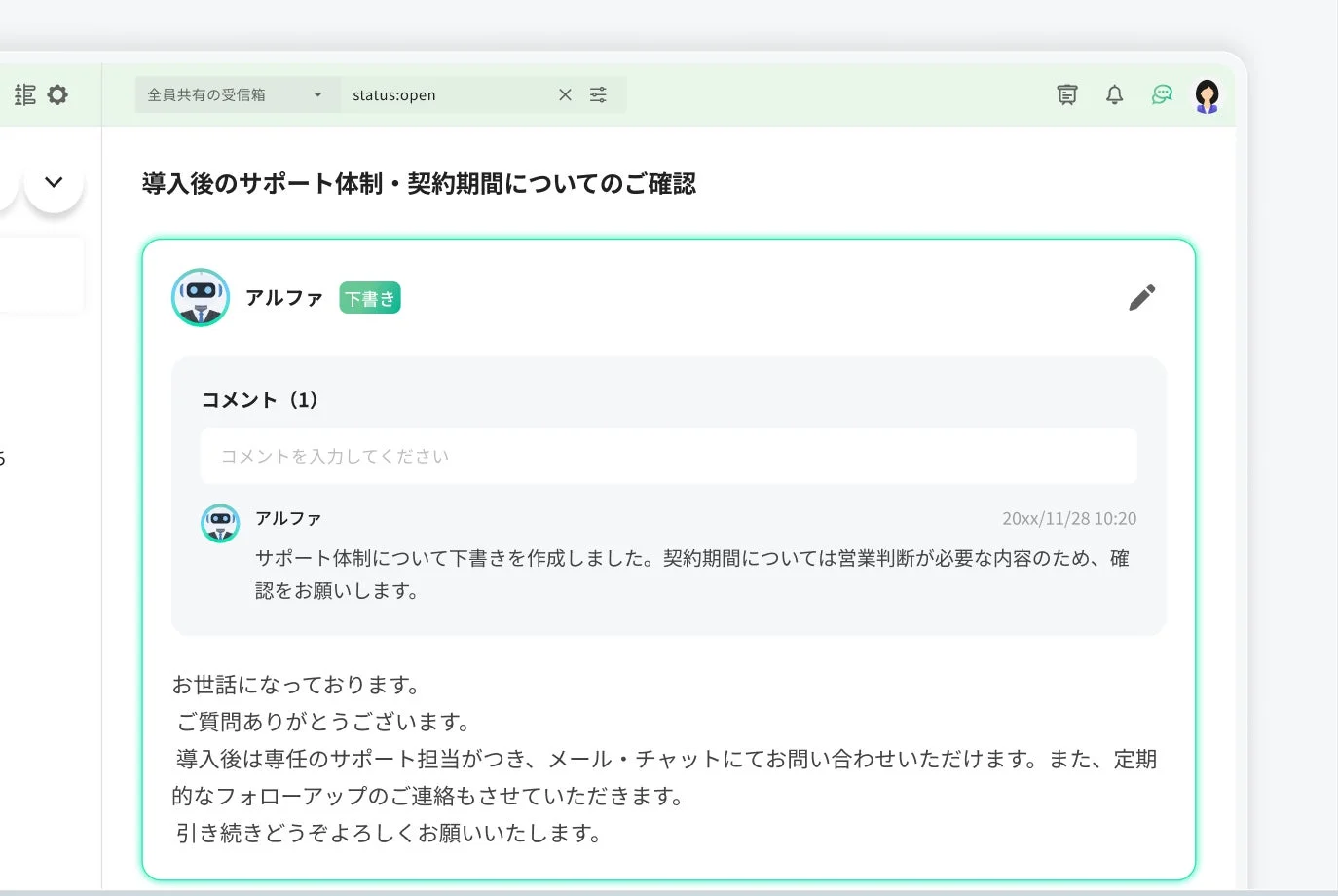Click the アルファ avatar in the comment
Image resolution: width=1338 pixels, height=896 pixels.
(220, 523)
